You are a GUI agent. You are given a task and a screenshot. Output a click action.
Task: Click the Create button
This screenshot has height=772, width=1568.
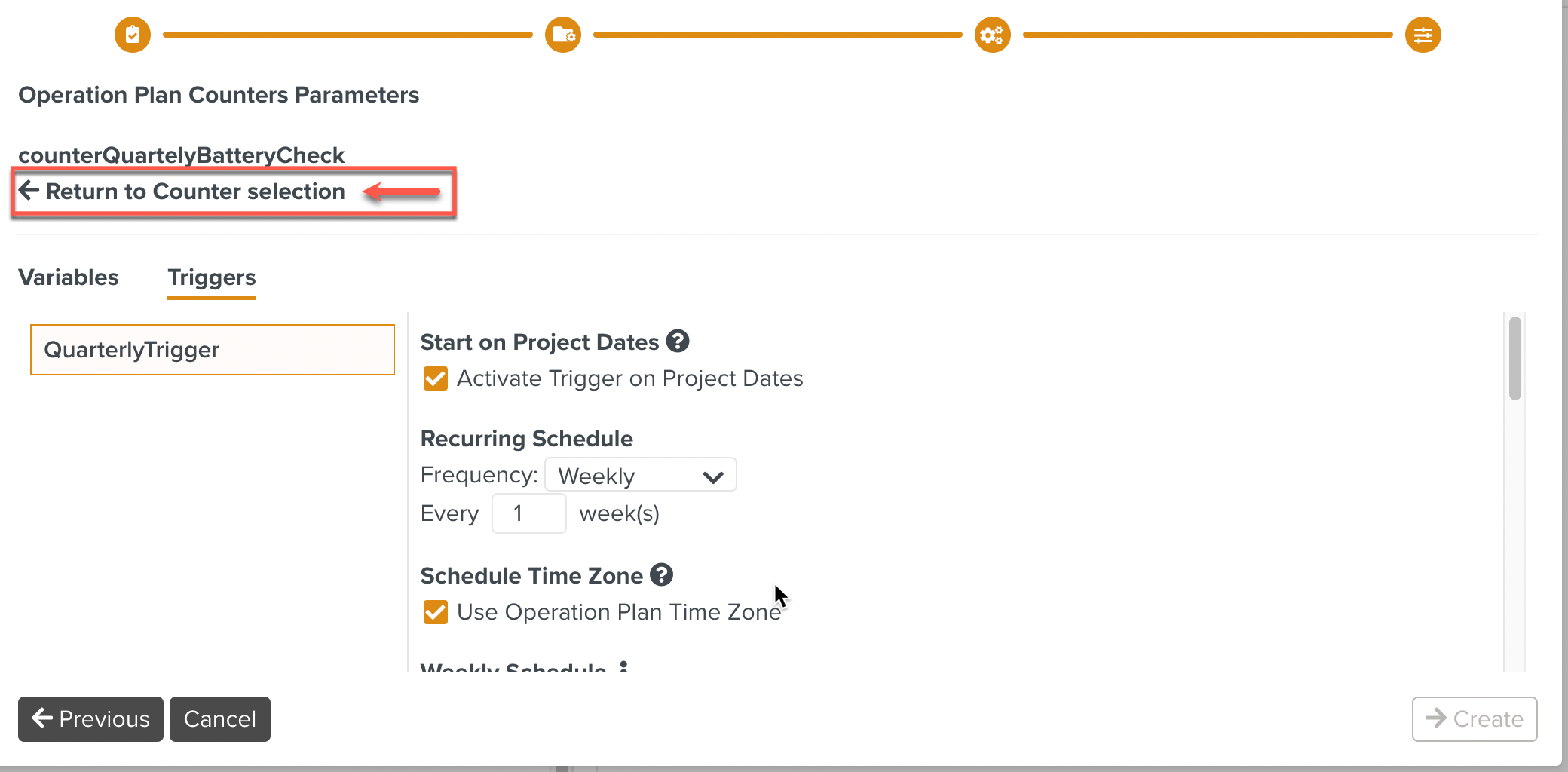1474,719
